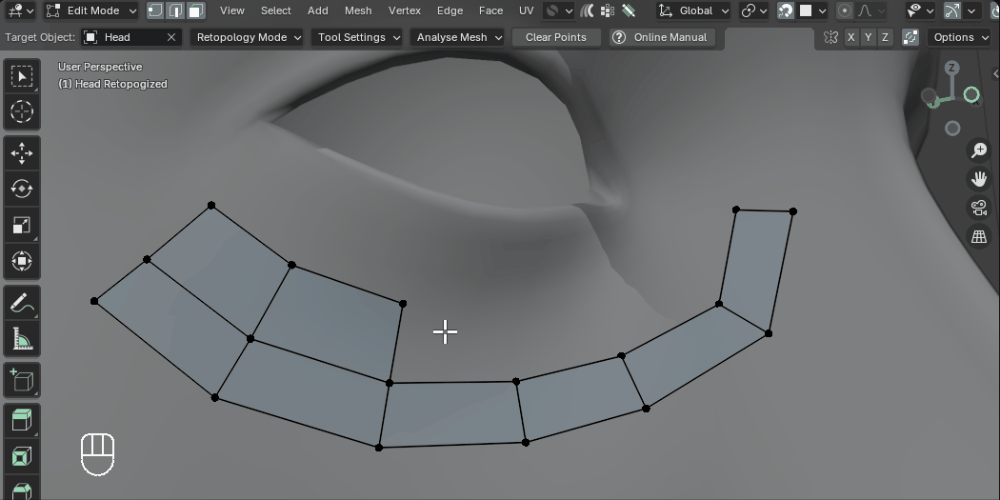Expand the sidebar with the right-edge arrow
Image resolution: width=1000 pixels, height=500 pixels.
pyautogui.click(x=996, y=74)
